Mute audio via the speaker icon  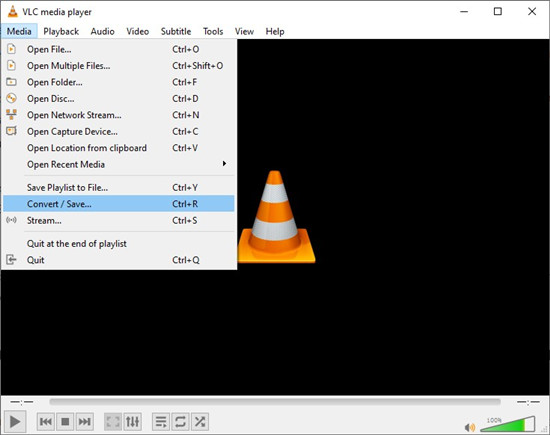[x=470, y=427]
